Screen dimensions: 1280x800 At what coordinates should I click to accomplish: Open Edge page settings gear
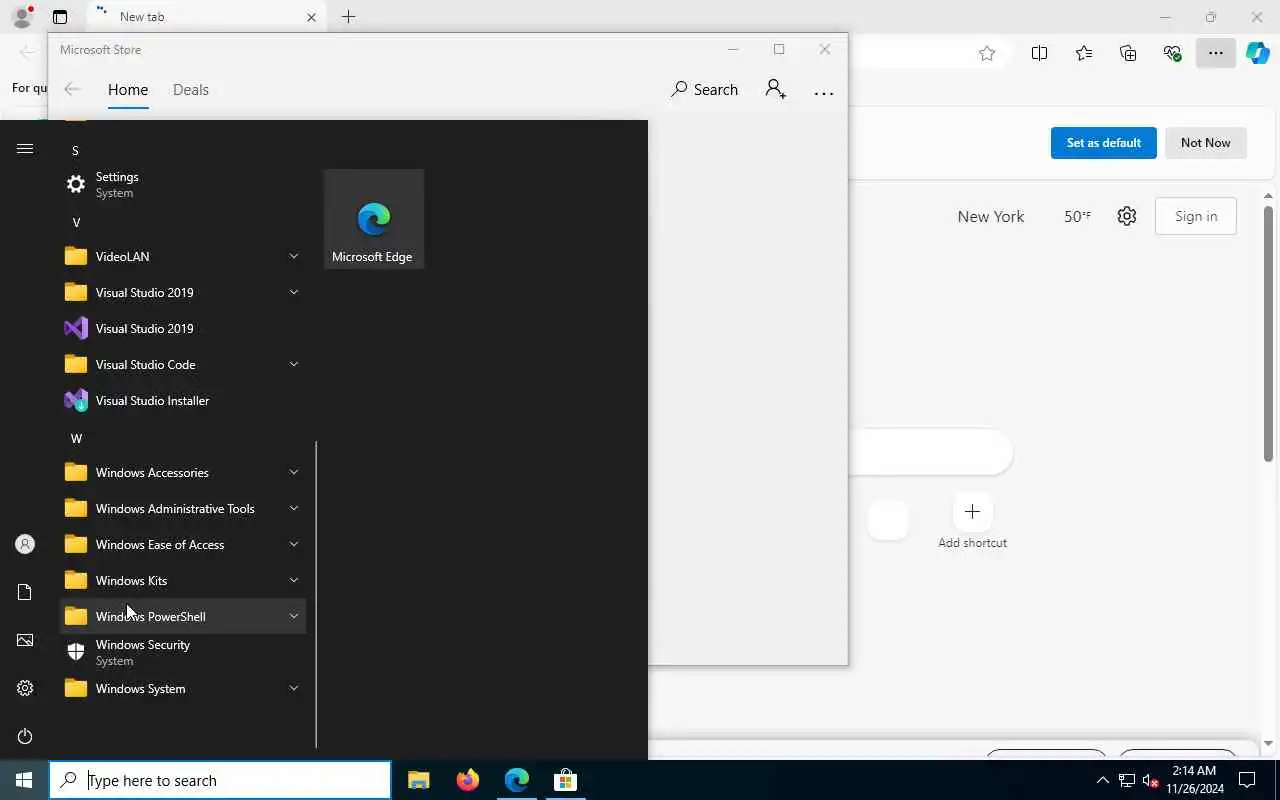tap(1127, 216)
